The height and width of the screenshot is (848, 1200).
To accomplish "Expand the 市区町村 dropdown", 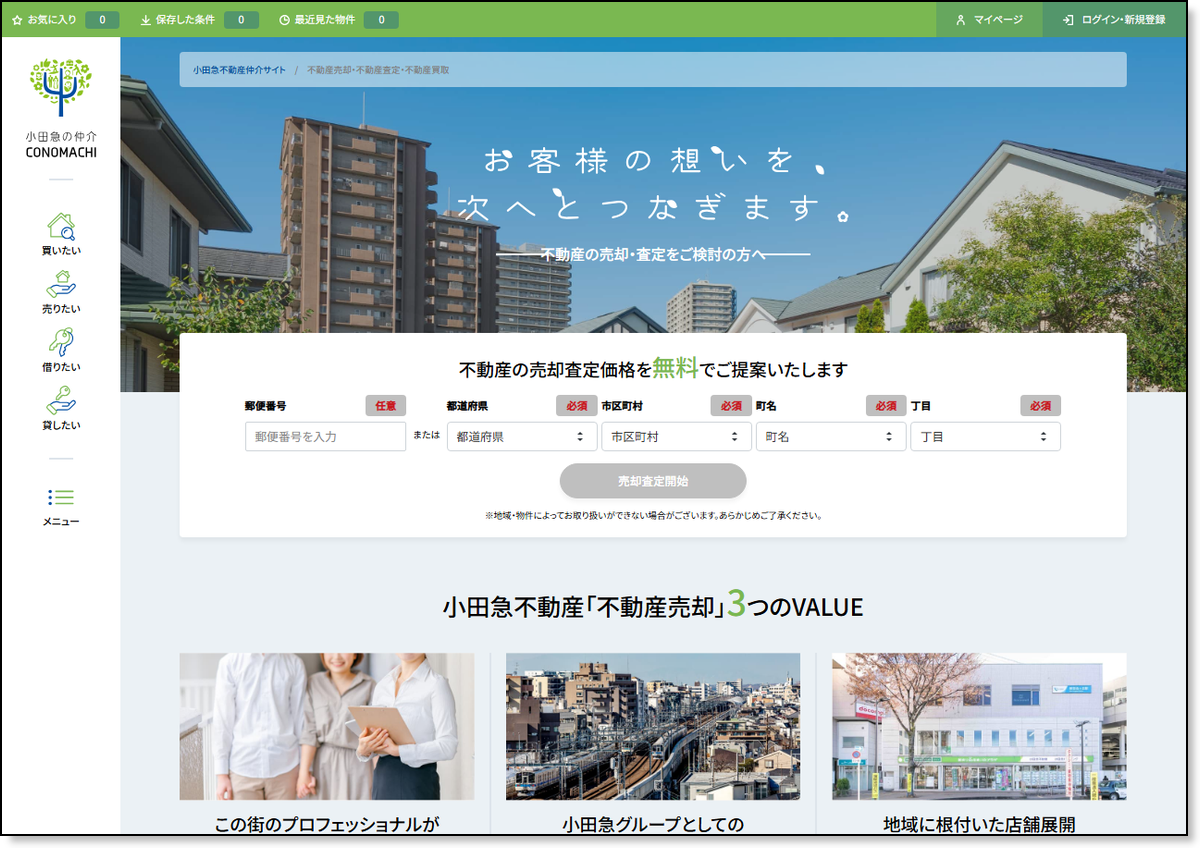I will (x=677, y=437).
